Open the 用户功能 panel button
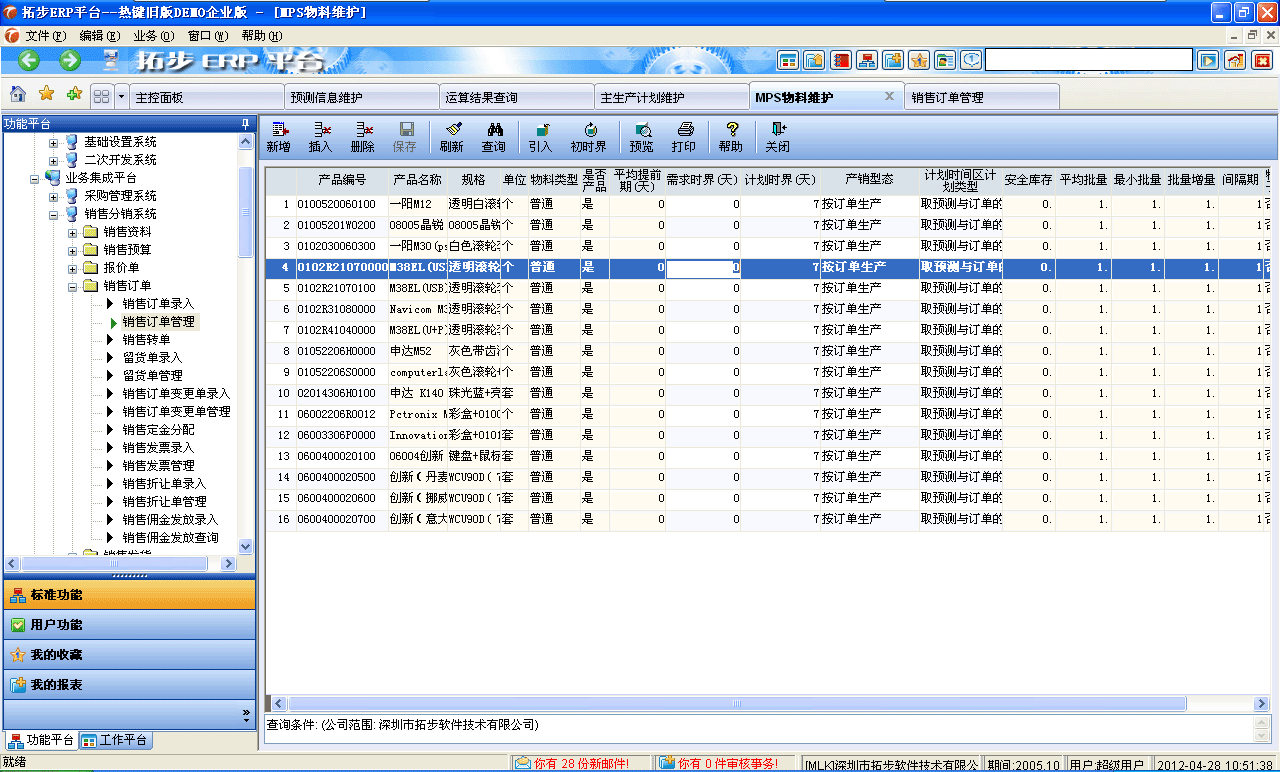 (128, 625)
